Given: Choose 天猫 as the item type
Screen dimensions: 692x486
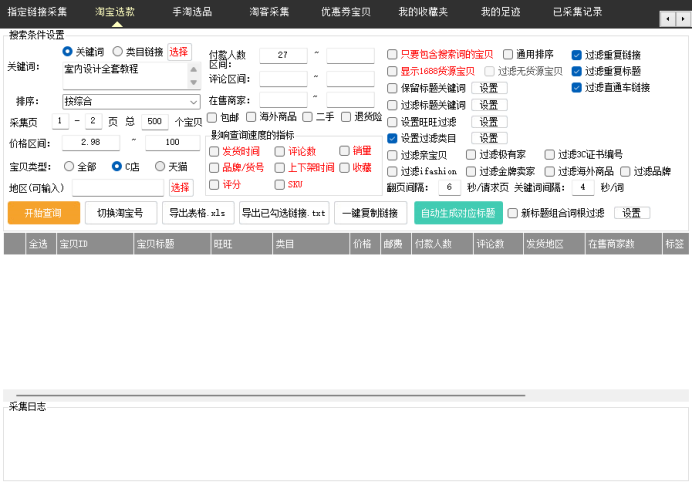Looking at the screenshot, I should [160, 166].
